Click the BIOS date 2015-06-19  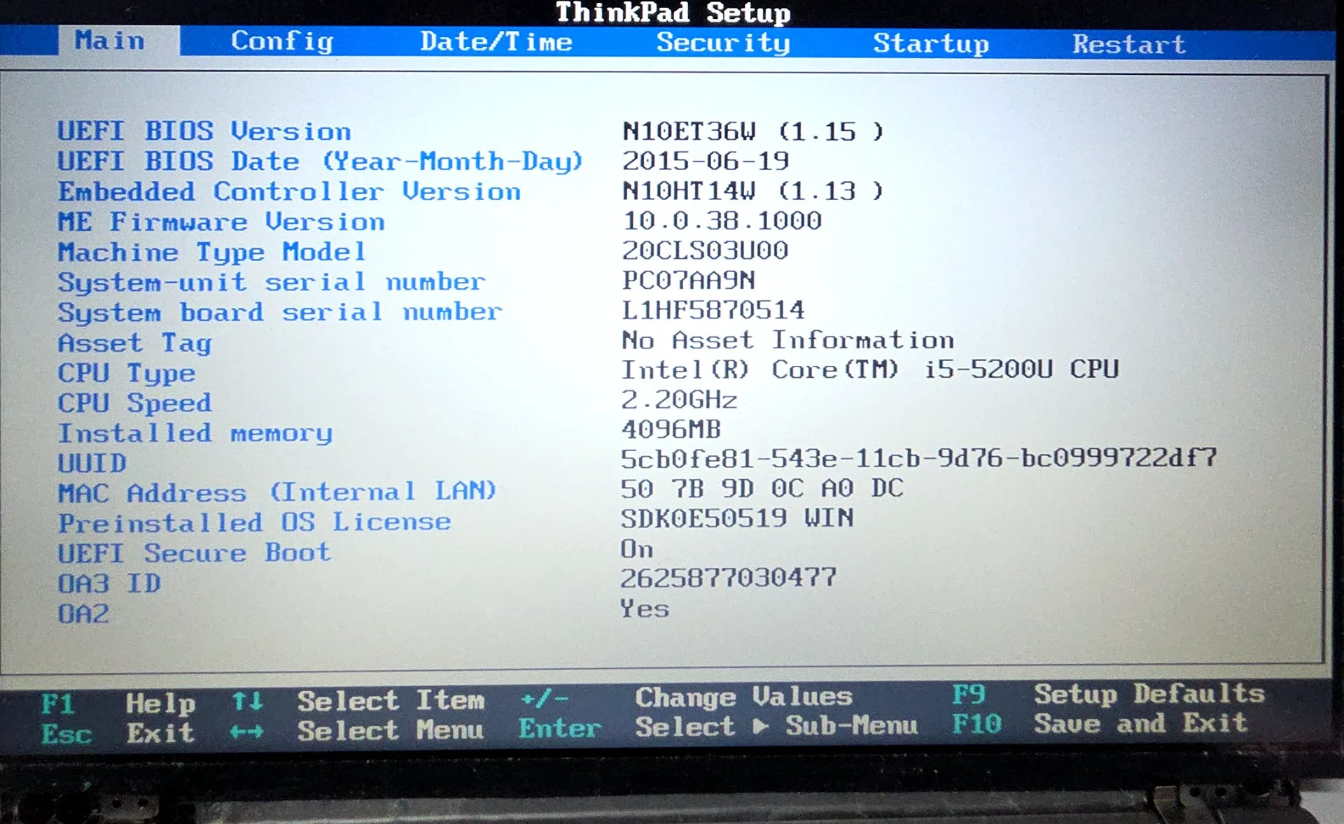706,160
